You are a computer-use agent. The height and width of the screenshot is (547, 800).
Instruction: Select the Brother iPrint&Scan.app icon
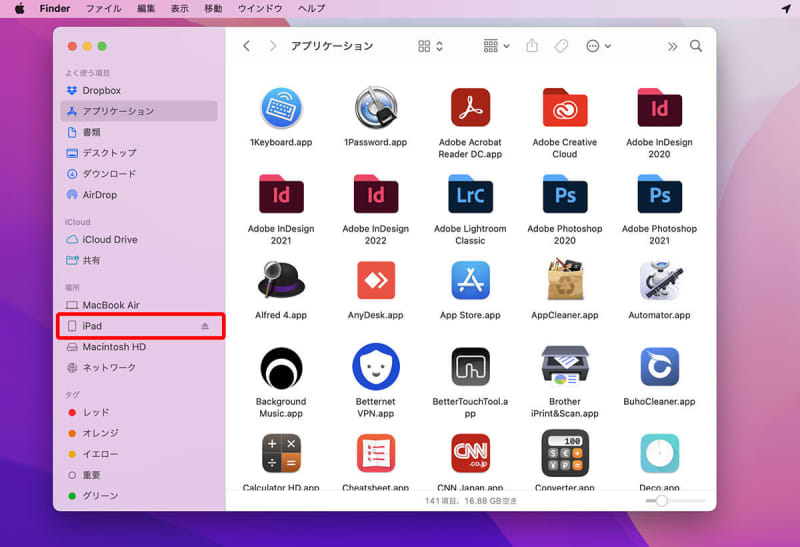coord(564,366)
